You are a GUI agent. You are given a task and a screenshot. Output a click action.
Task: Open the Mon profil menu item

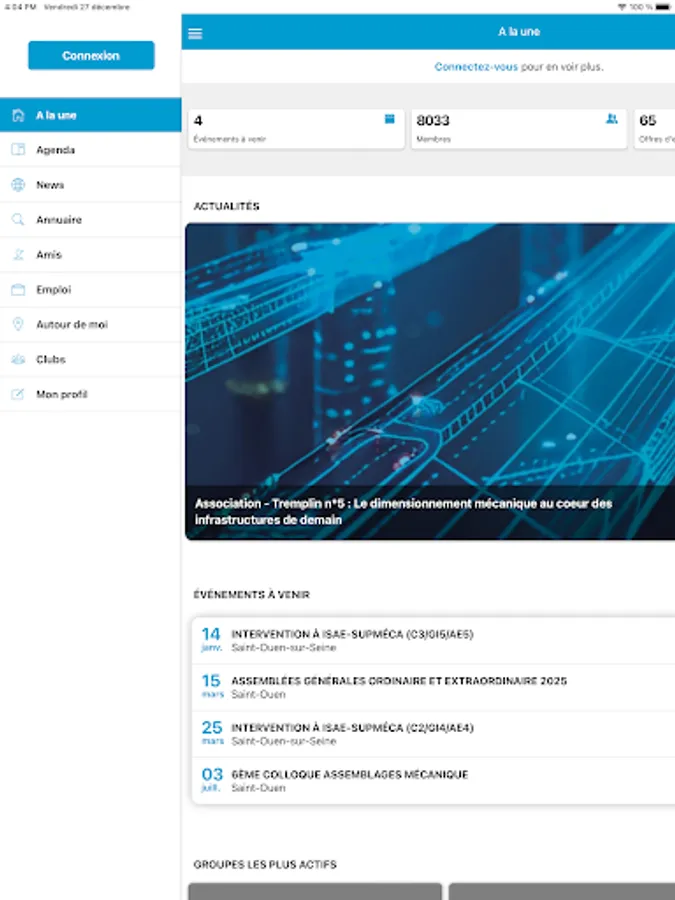tap(91, 394)
